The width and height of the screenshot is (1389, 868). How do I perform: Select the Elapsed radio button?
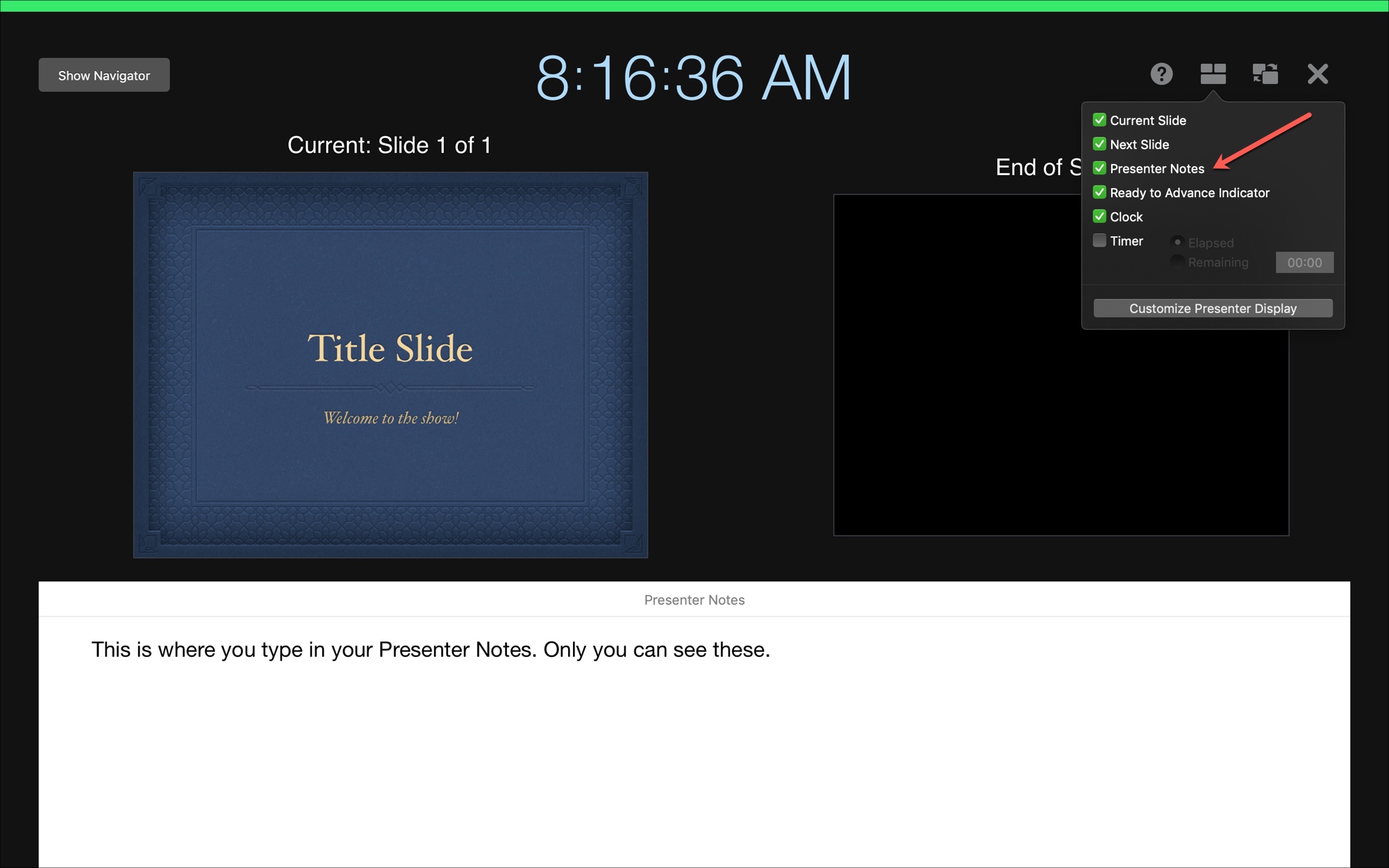coord(1177,242)
